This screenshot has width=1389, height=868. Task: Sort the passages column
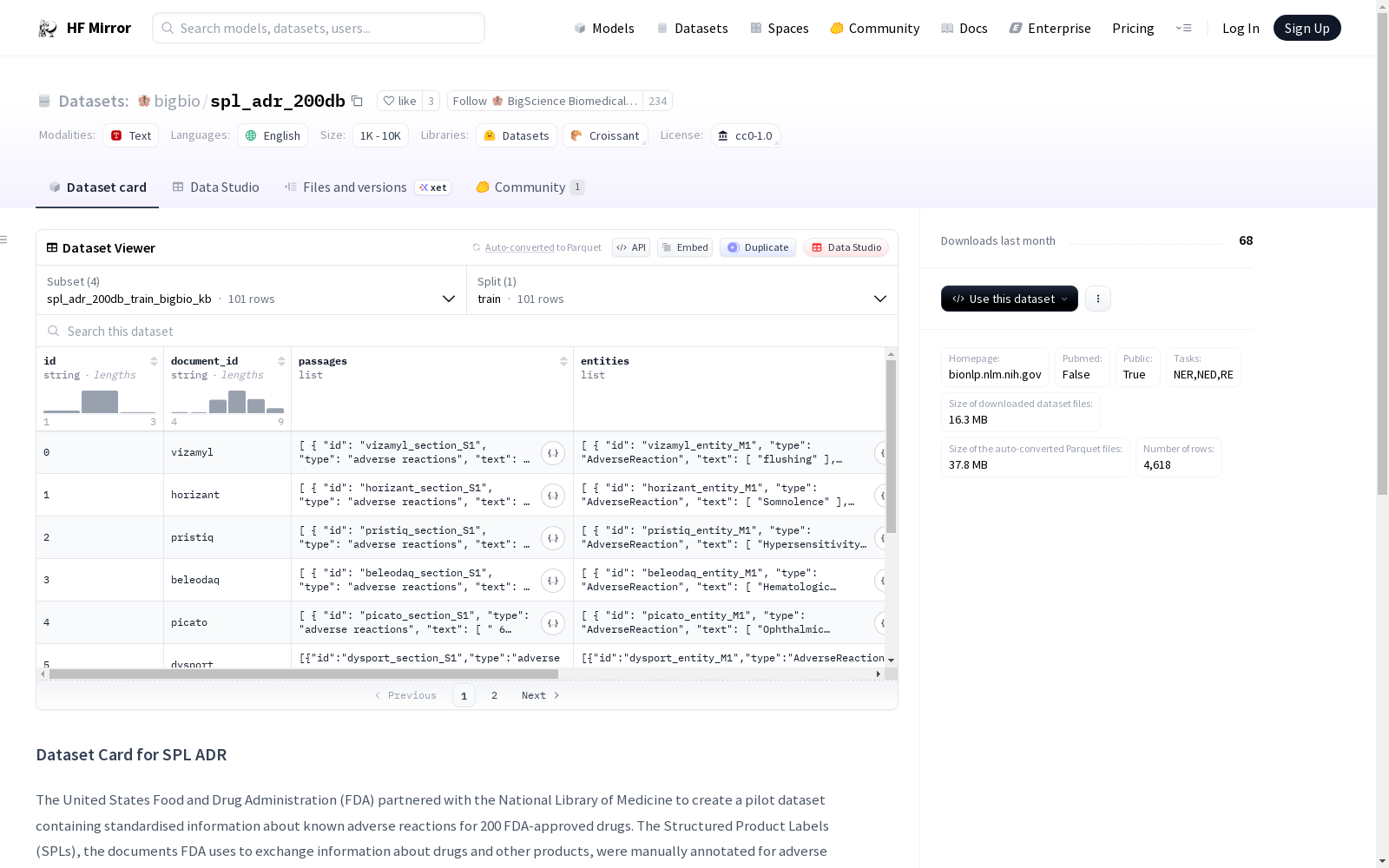[563, 361]
